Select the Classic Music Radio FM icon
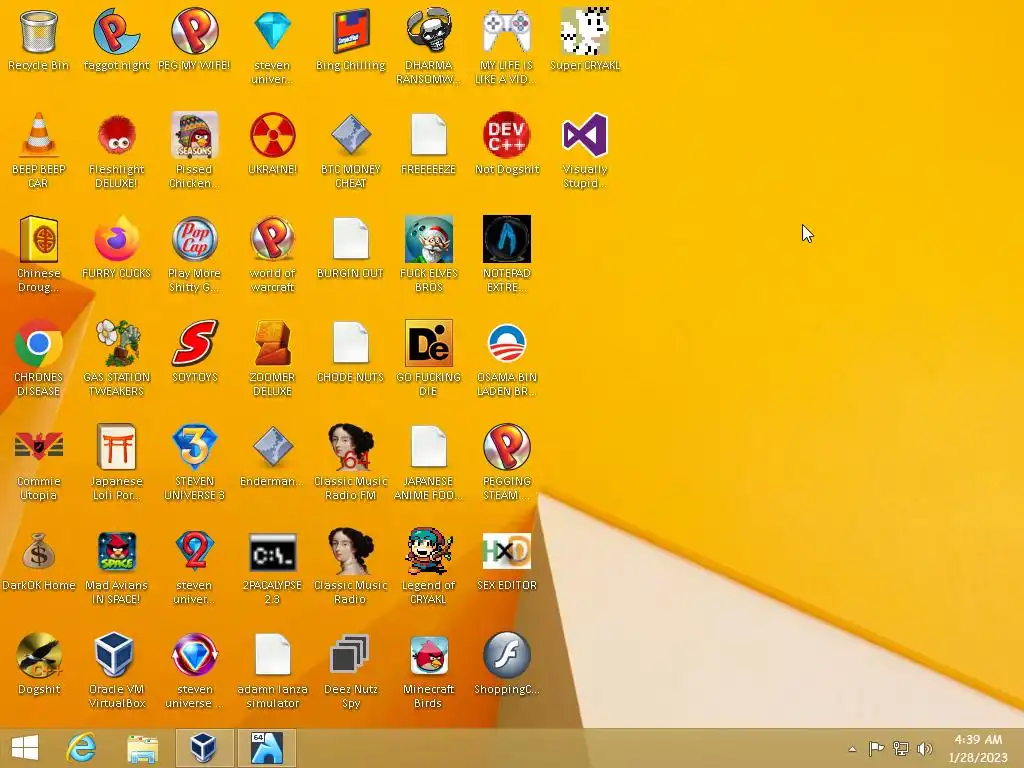 pos(351,447)
